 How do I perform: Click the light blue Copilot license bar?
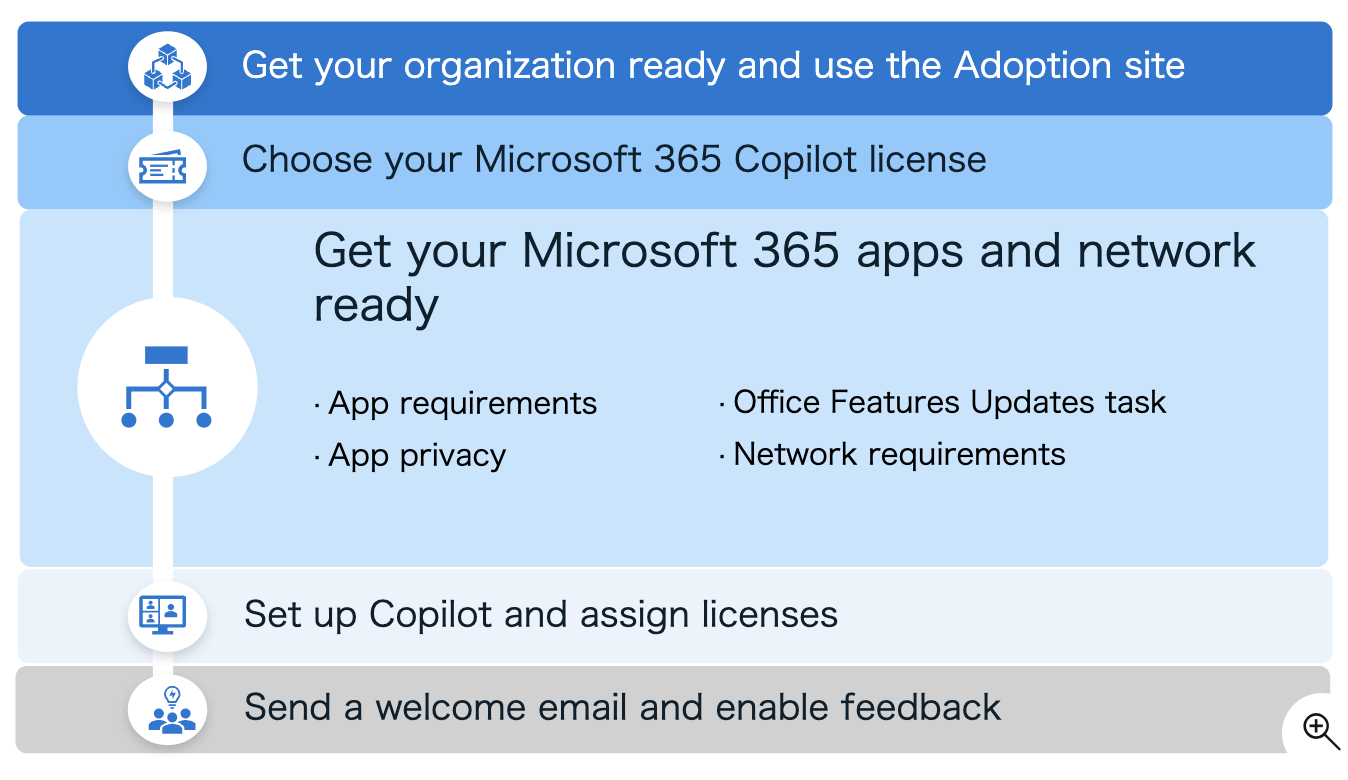(675, 162)
